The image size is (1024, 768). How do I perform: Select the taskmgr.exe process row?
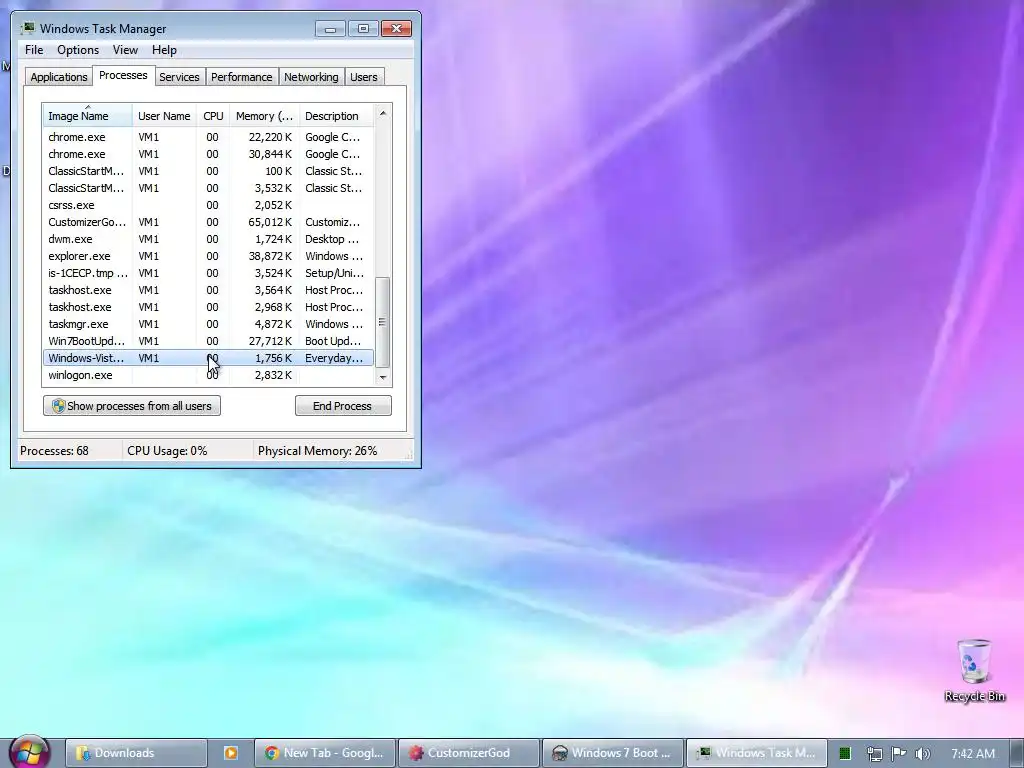[x=208, y=324]
